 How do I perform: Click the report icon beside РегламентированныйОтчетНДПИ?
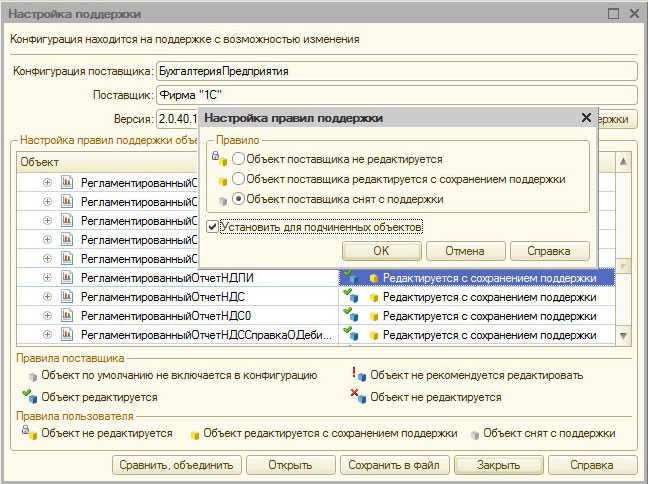point(68,278)
